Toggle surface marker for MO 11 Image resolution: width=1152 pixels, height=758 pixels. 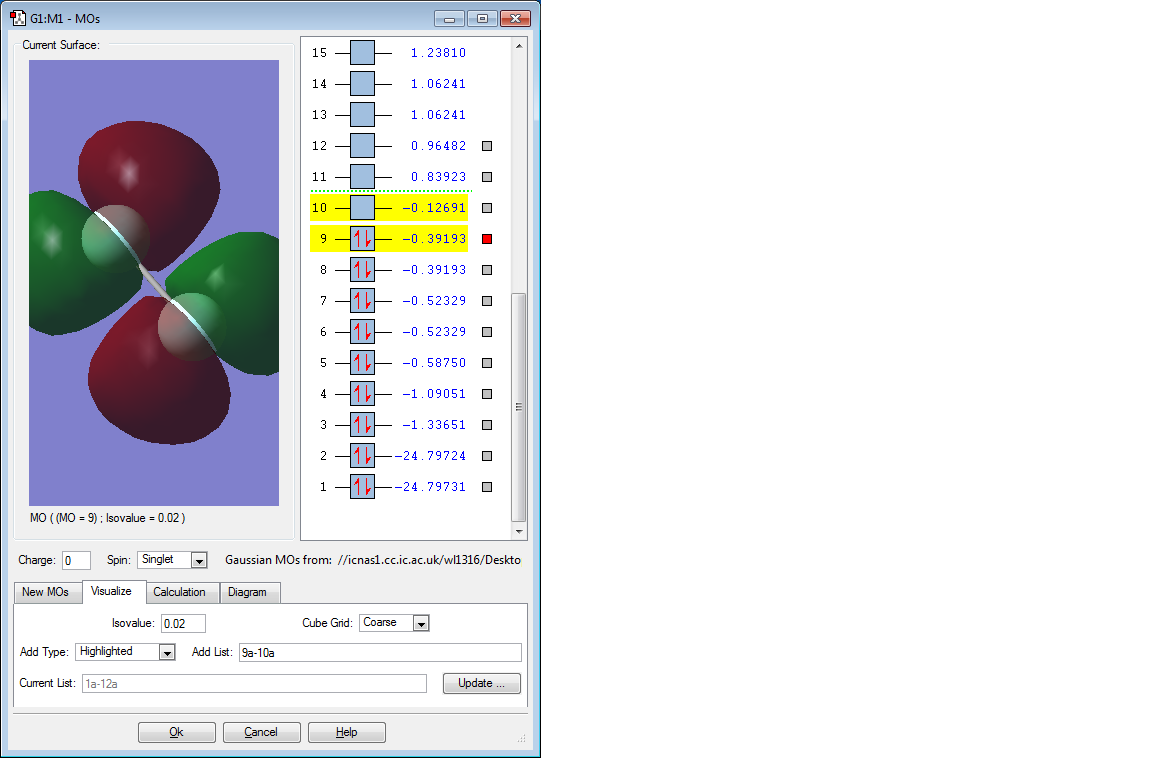pyautogui.click(x=487, y=177)
